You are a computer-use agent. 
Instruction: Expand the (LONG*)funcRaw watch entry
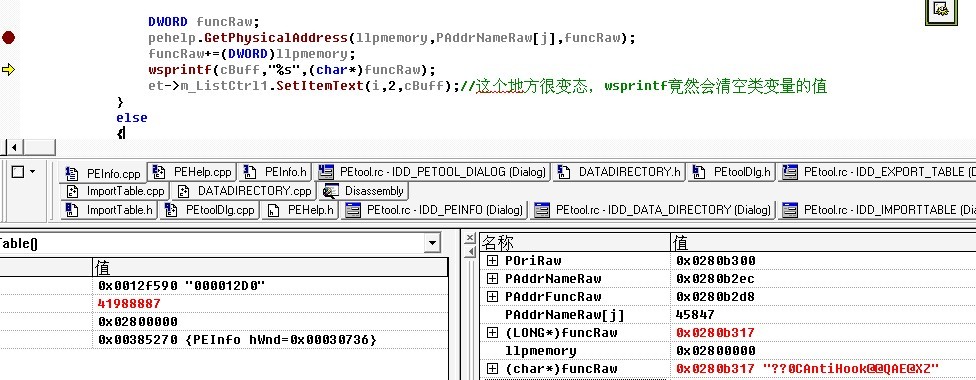coord(492,333)
